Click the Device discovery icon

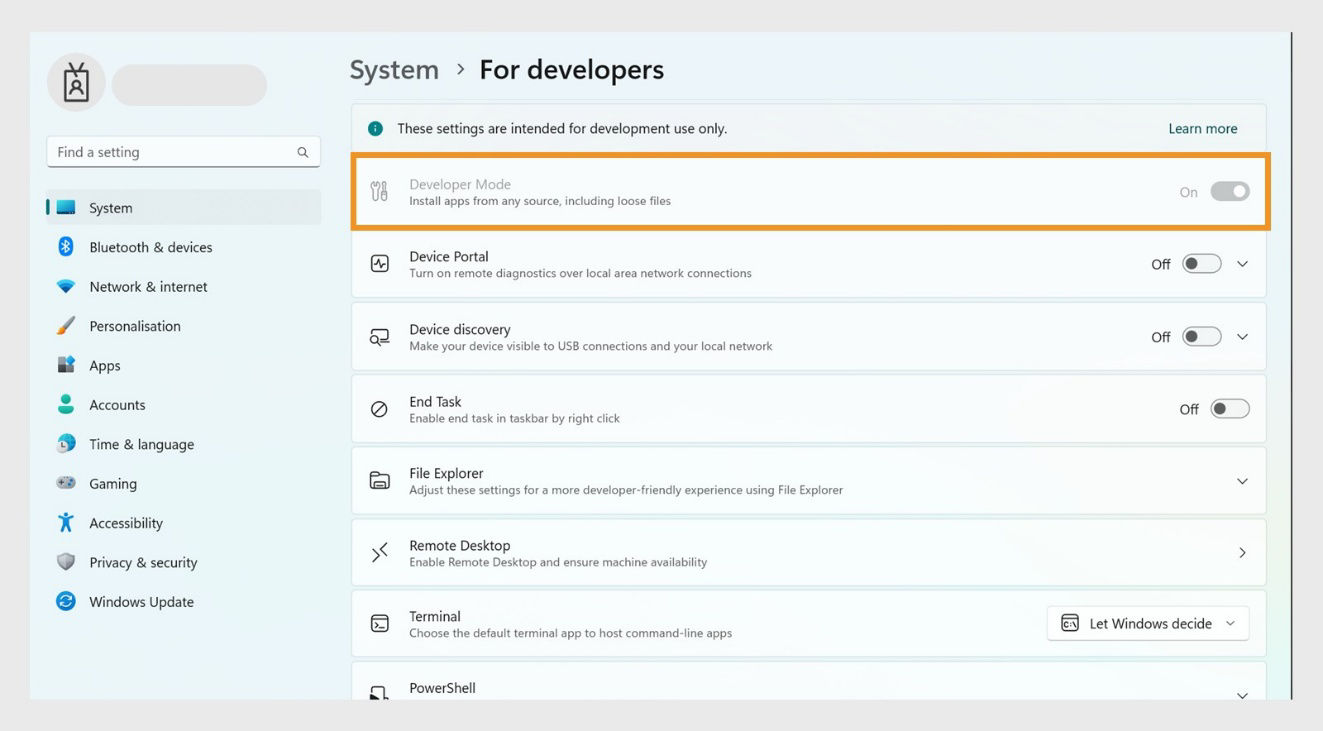380,337
